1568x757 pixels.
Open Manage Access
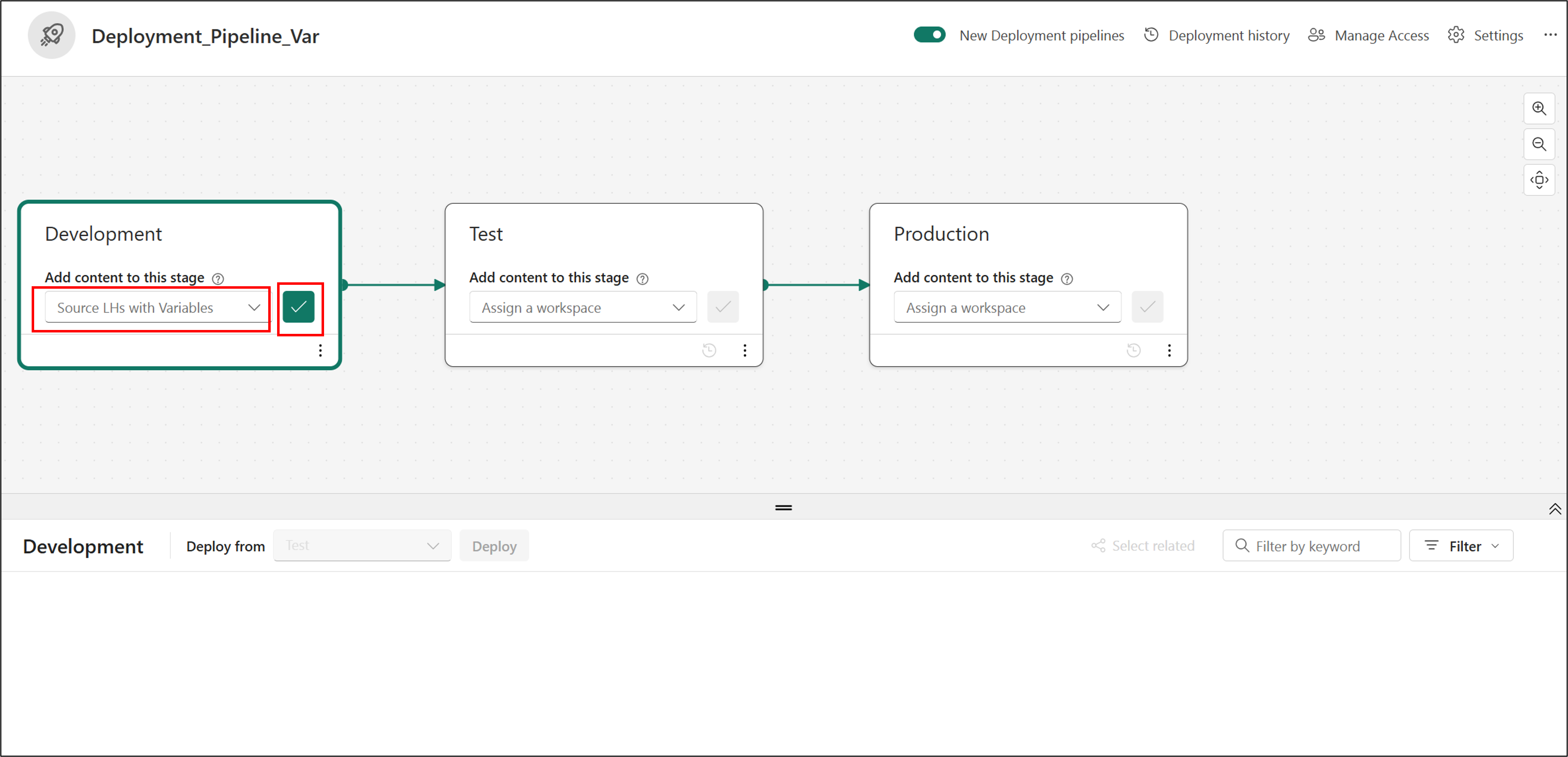pos(1368,35)
